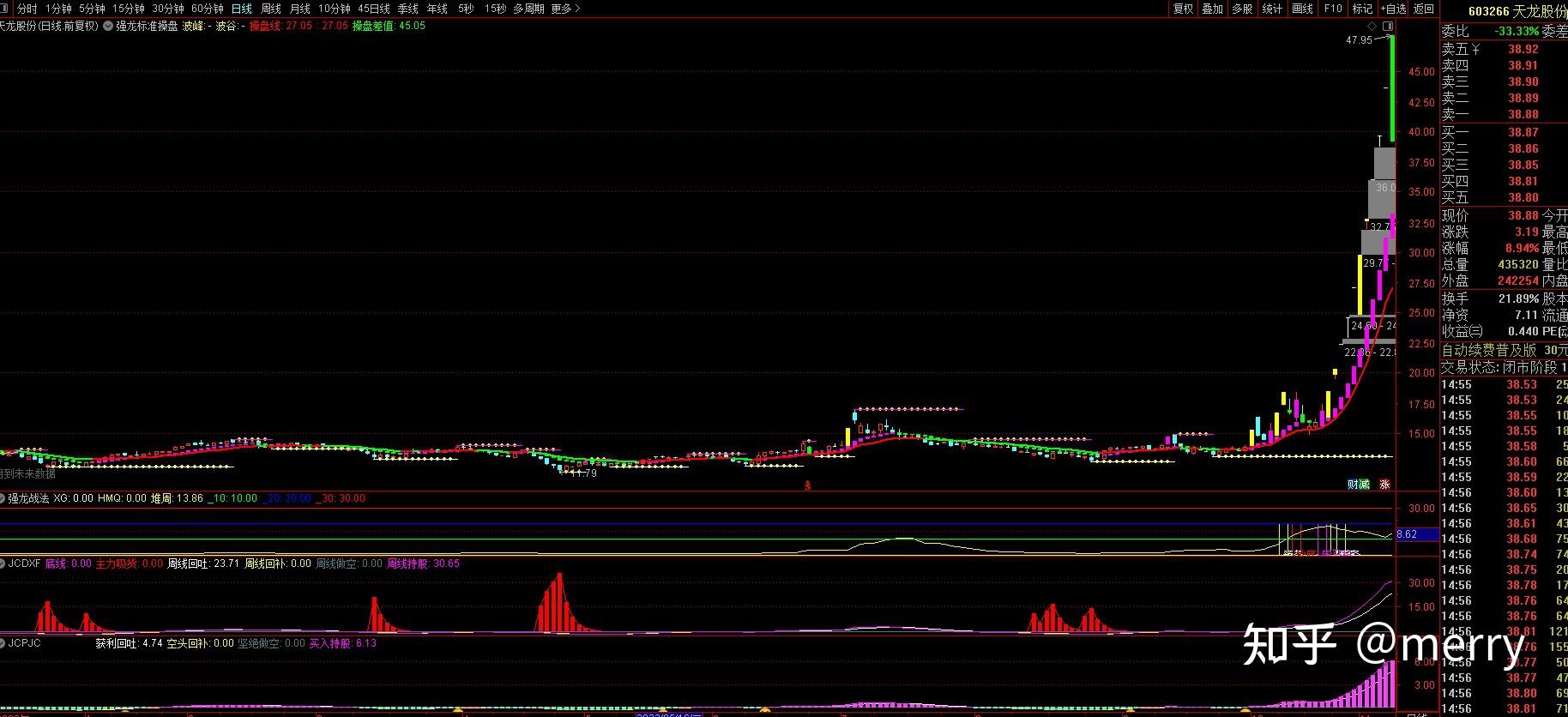Click the 叠加 overlay button
This screenshot has width=1568, height=717.
point(1212,9)
